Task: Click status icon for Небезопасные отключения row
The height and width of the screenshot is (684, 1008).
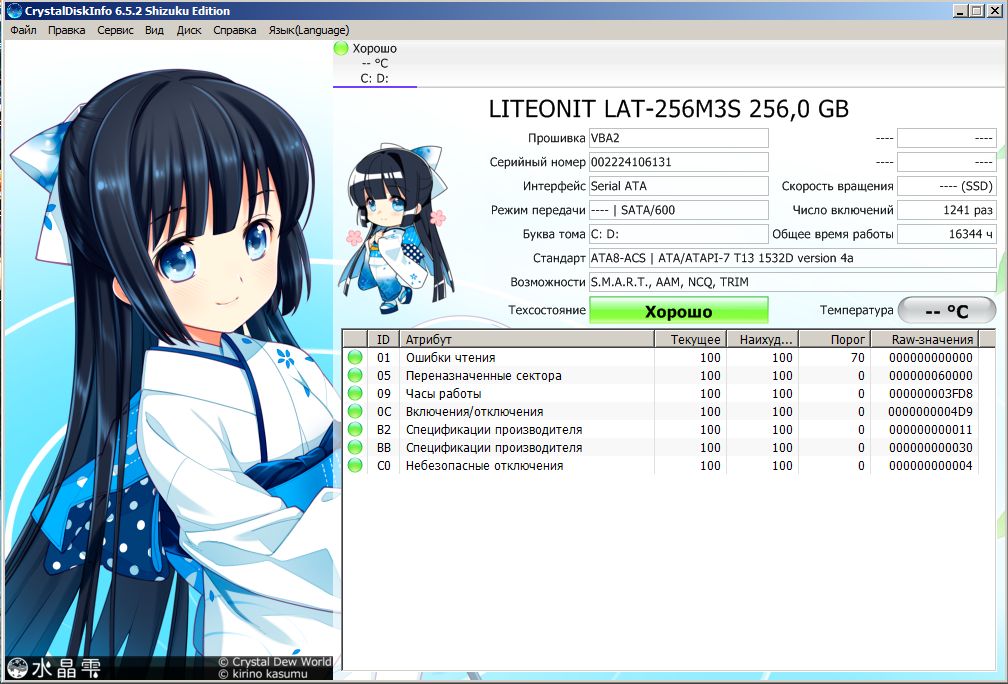Action: [x=355, y=465]
